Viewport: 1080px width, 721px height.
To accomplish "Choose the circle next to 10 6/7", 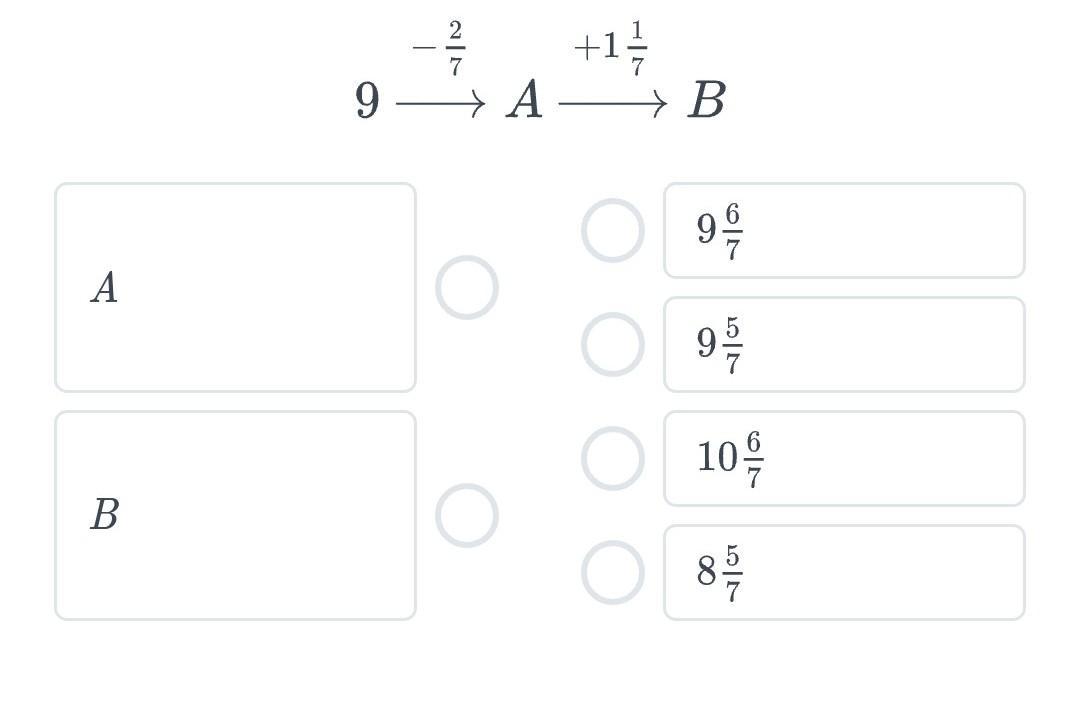I will pos(613,459).
